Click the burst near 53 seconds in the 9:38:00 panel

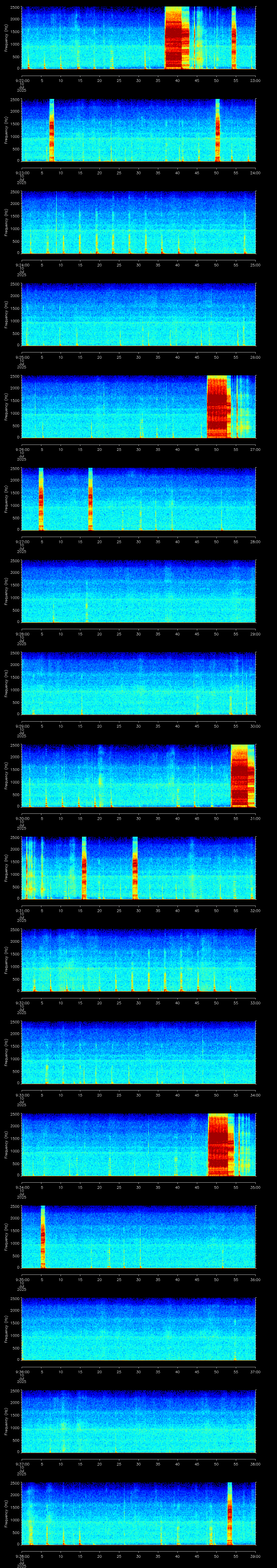[229, 1513]
